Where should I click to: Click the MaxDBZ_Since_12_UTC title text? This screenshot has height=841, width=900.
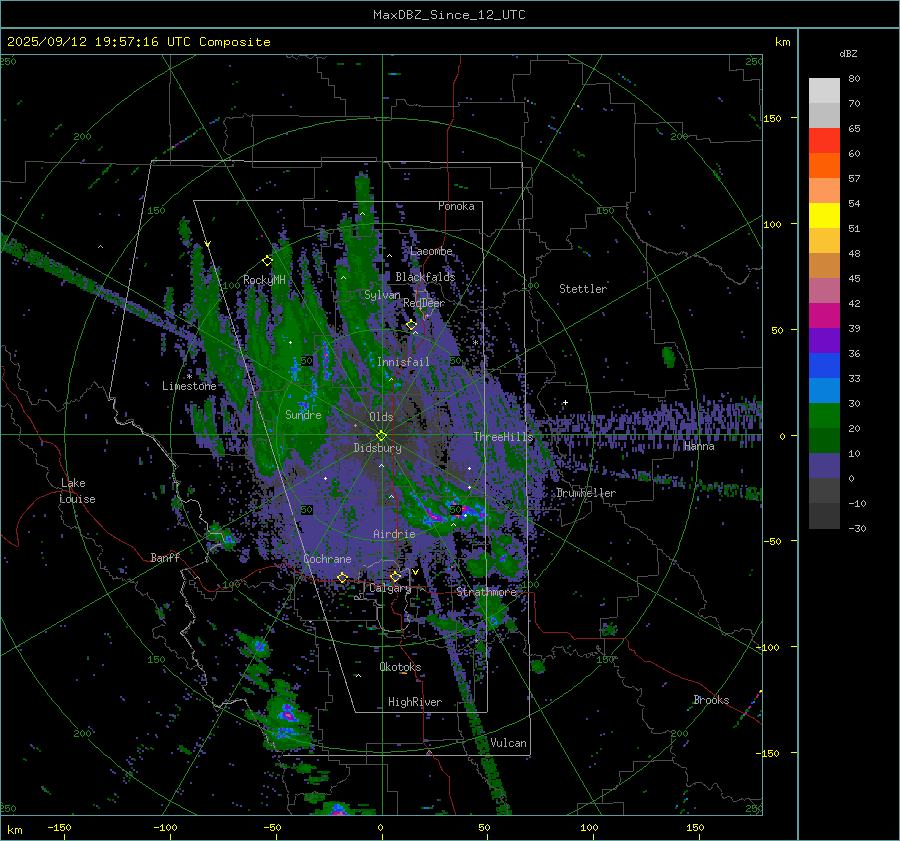[449, 15]
